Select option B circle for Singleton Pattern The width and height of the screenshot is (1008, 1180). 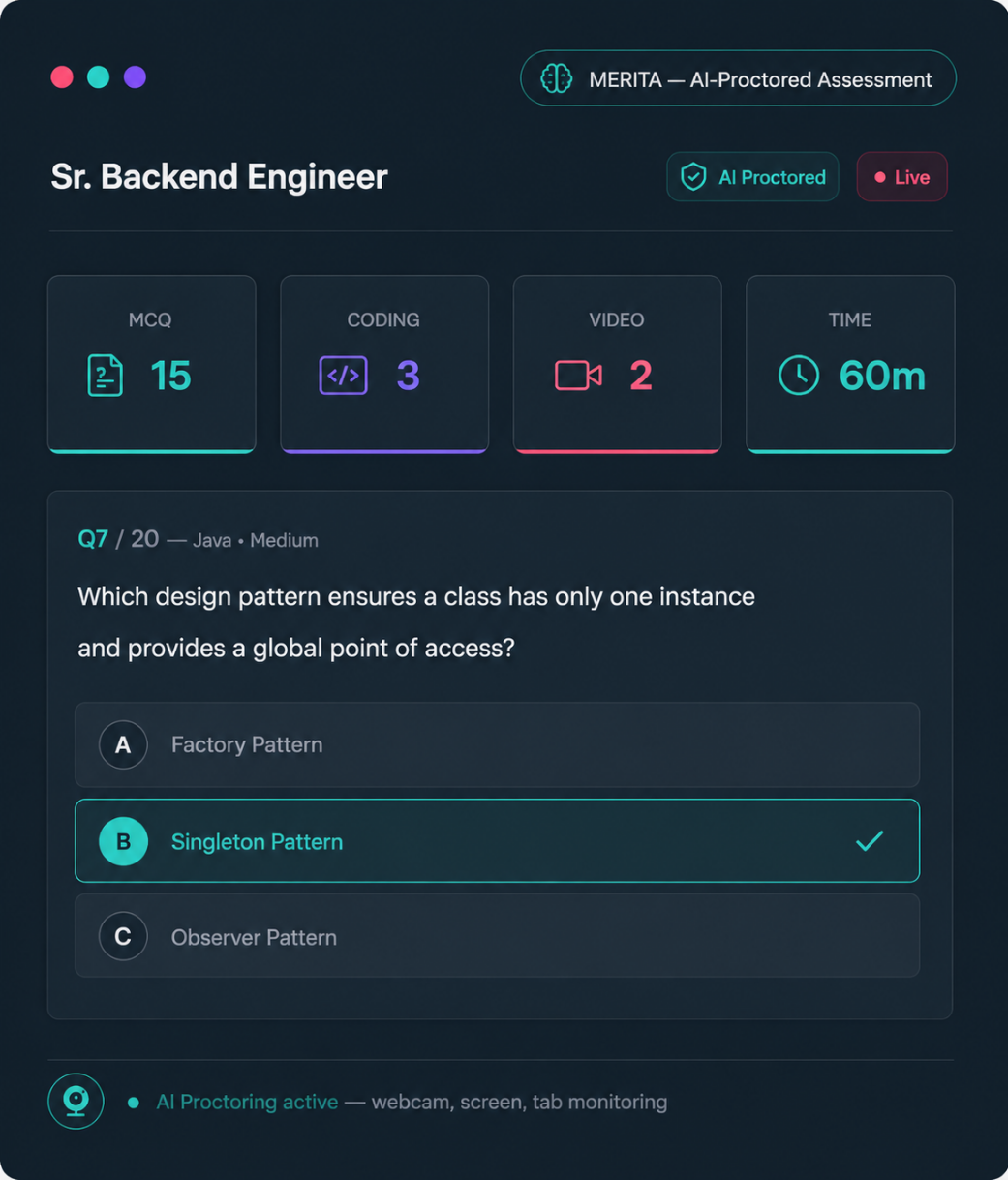123,841
